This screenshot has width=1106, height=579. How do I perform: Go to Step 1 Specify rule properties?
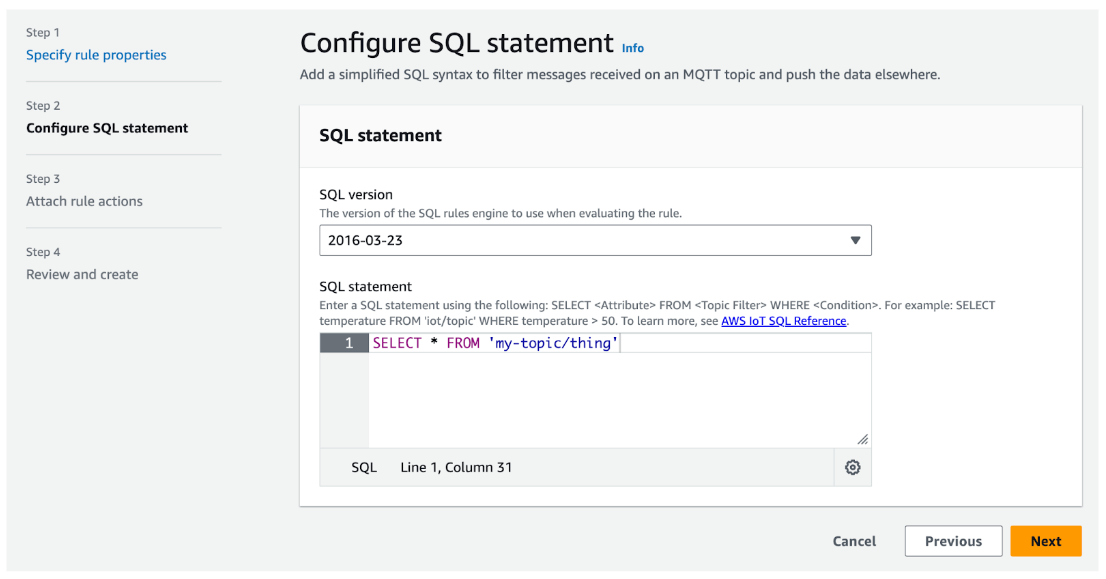[x=96, y=55]
